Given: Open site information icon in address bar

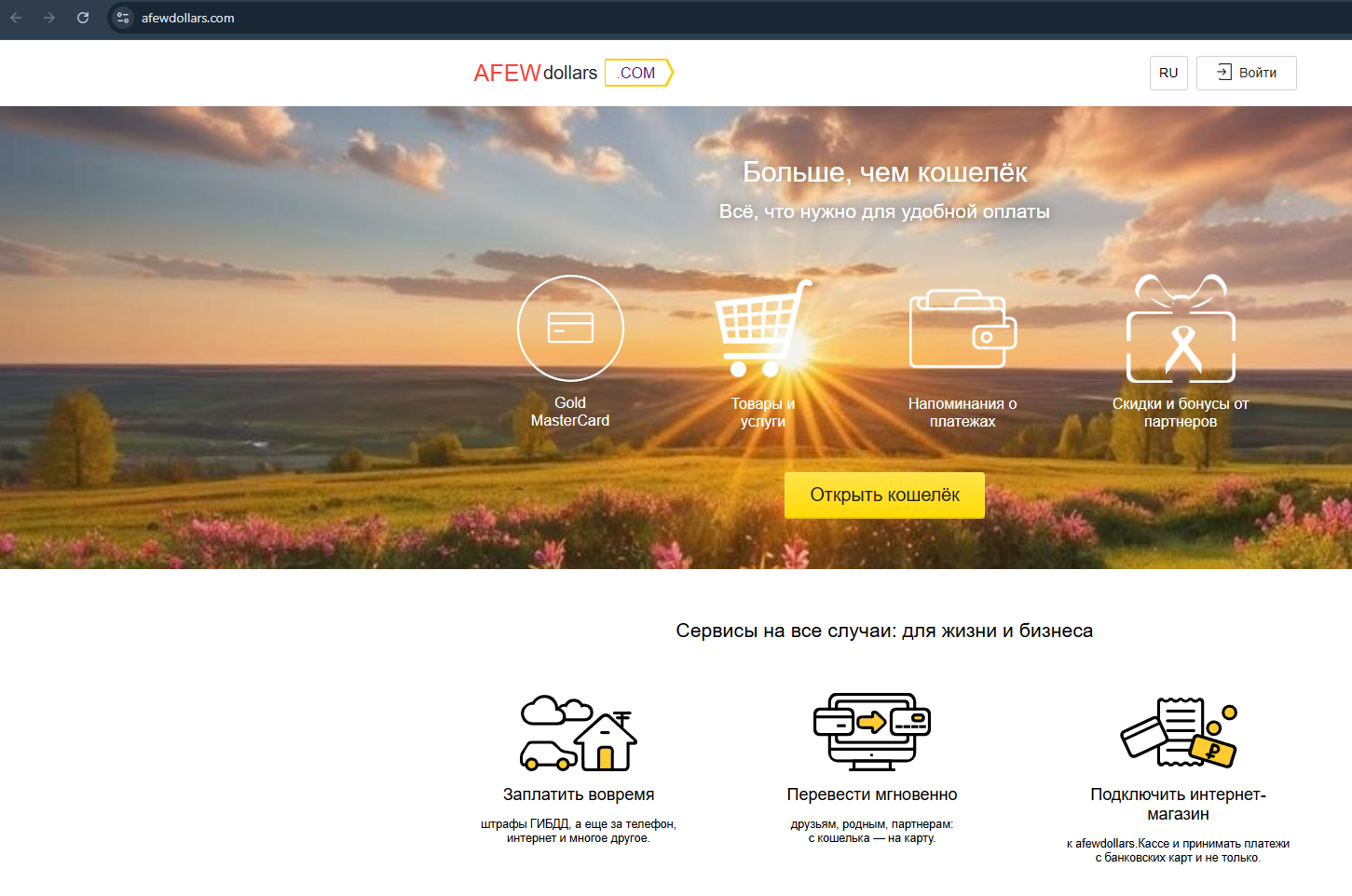Looking at the screenshot, I should click(123, 18).
